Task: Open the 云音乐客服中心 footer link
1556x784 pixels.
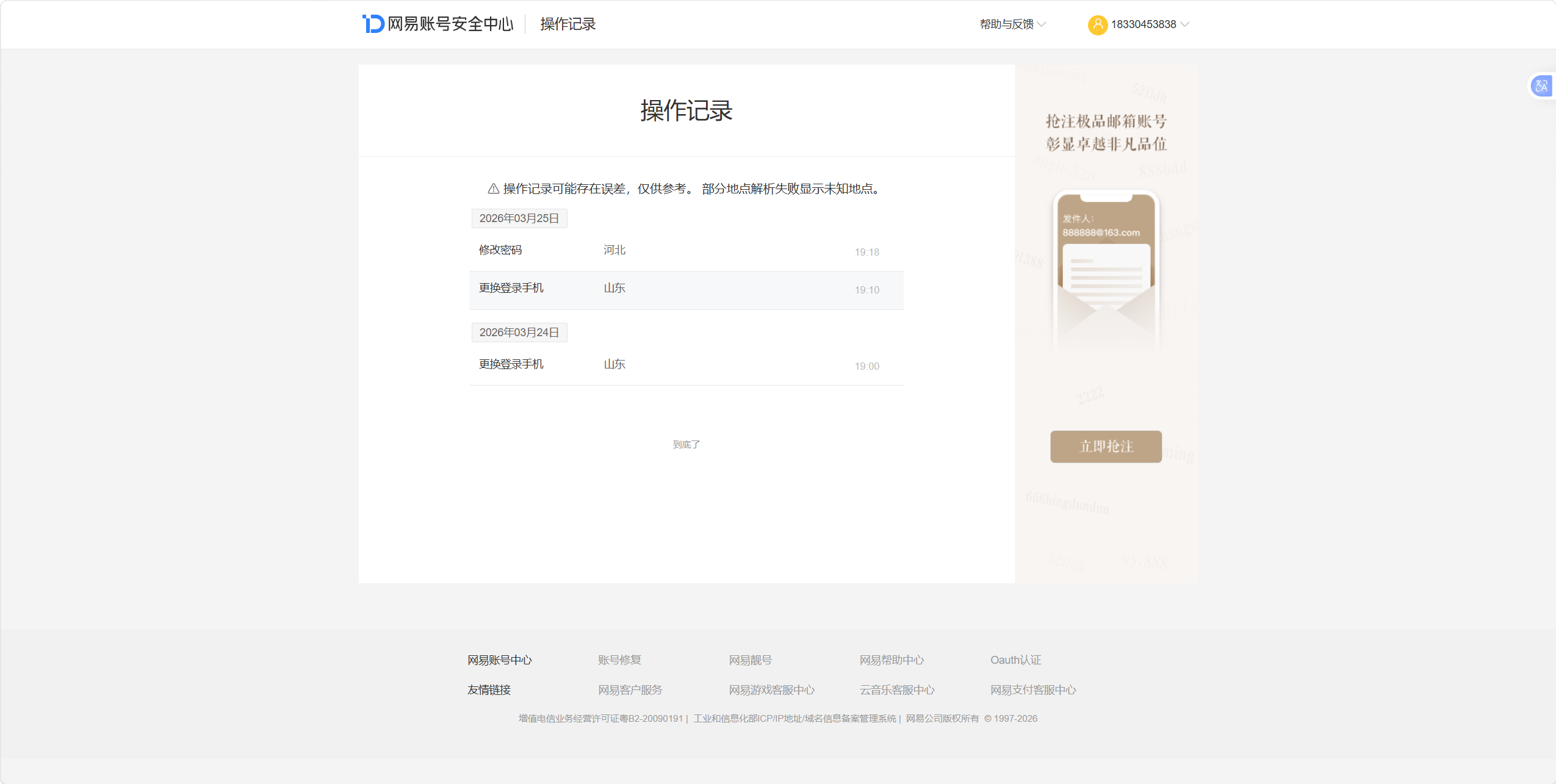Action: 897,690
